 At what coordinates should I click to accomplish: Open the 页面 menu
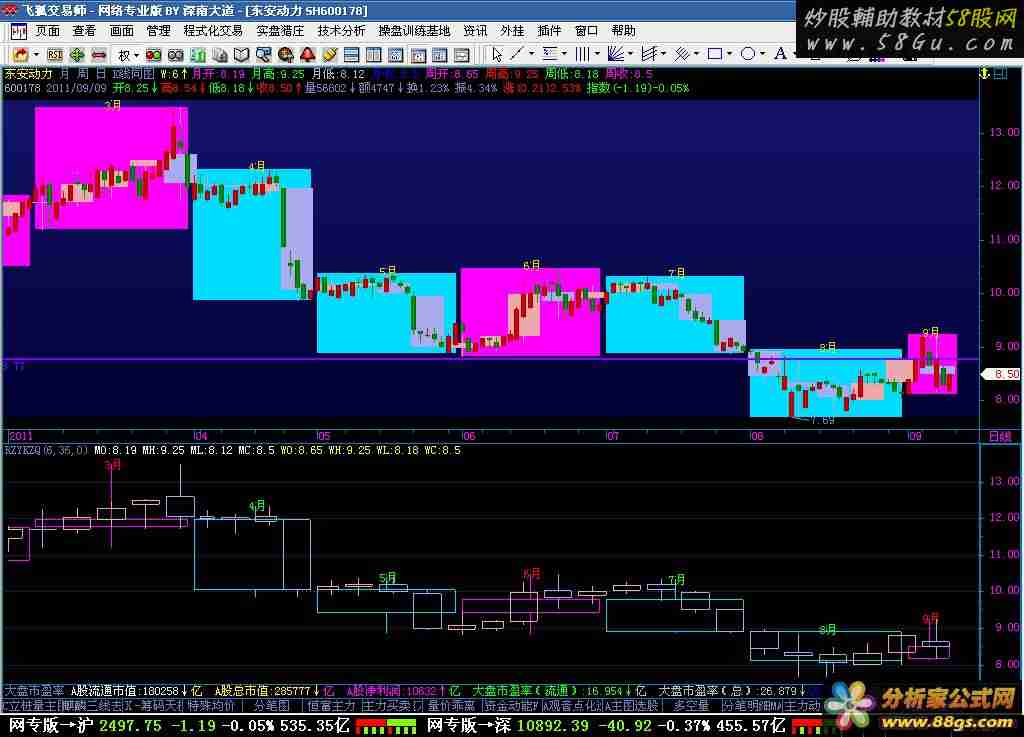tap(47, 31)
